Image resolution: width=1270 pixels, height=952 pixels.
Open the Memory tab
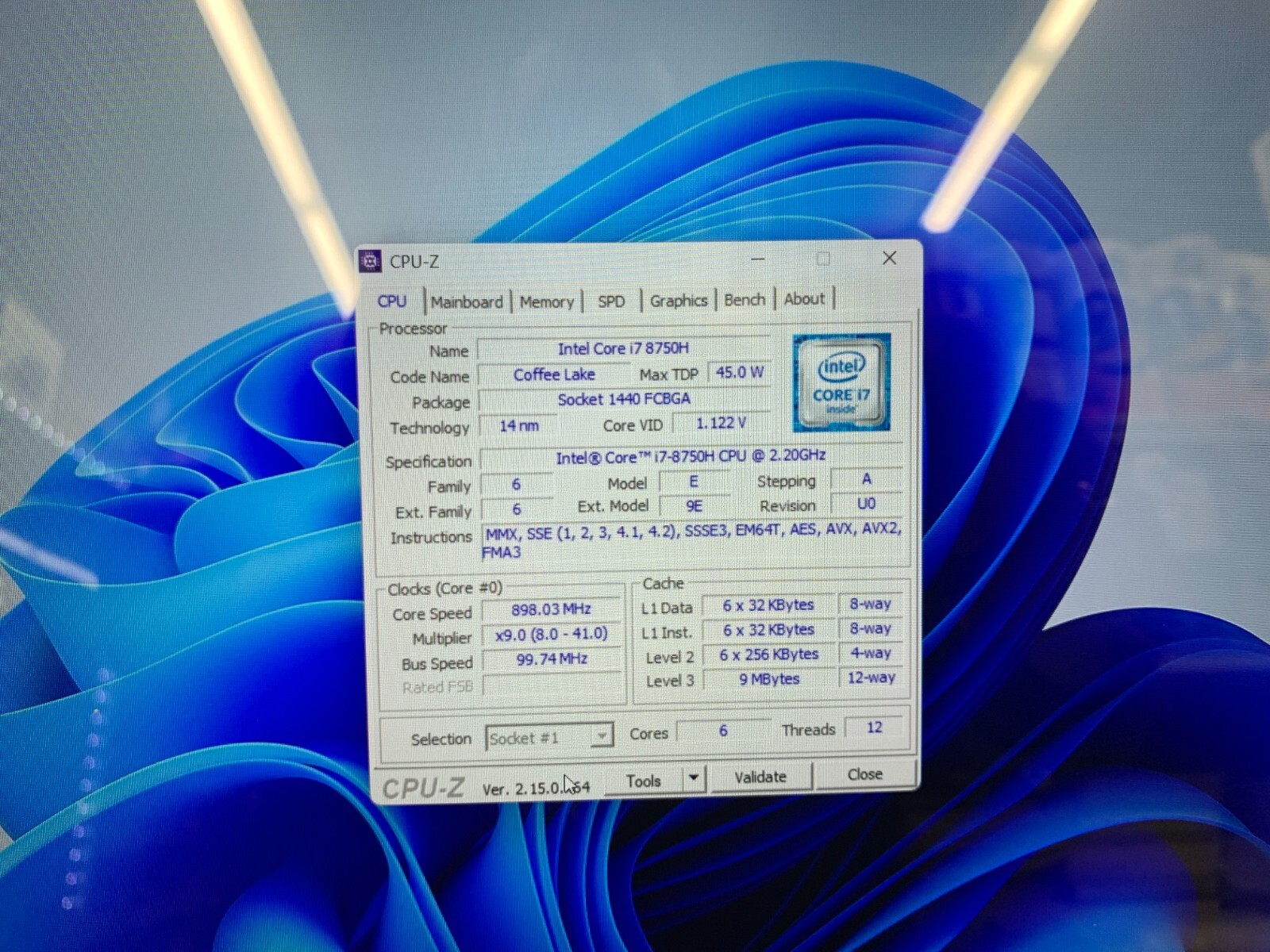click(547, 301)
